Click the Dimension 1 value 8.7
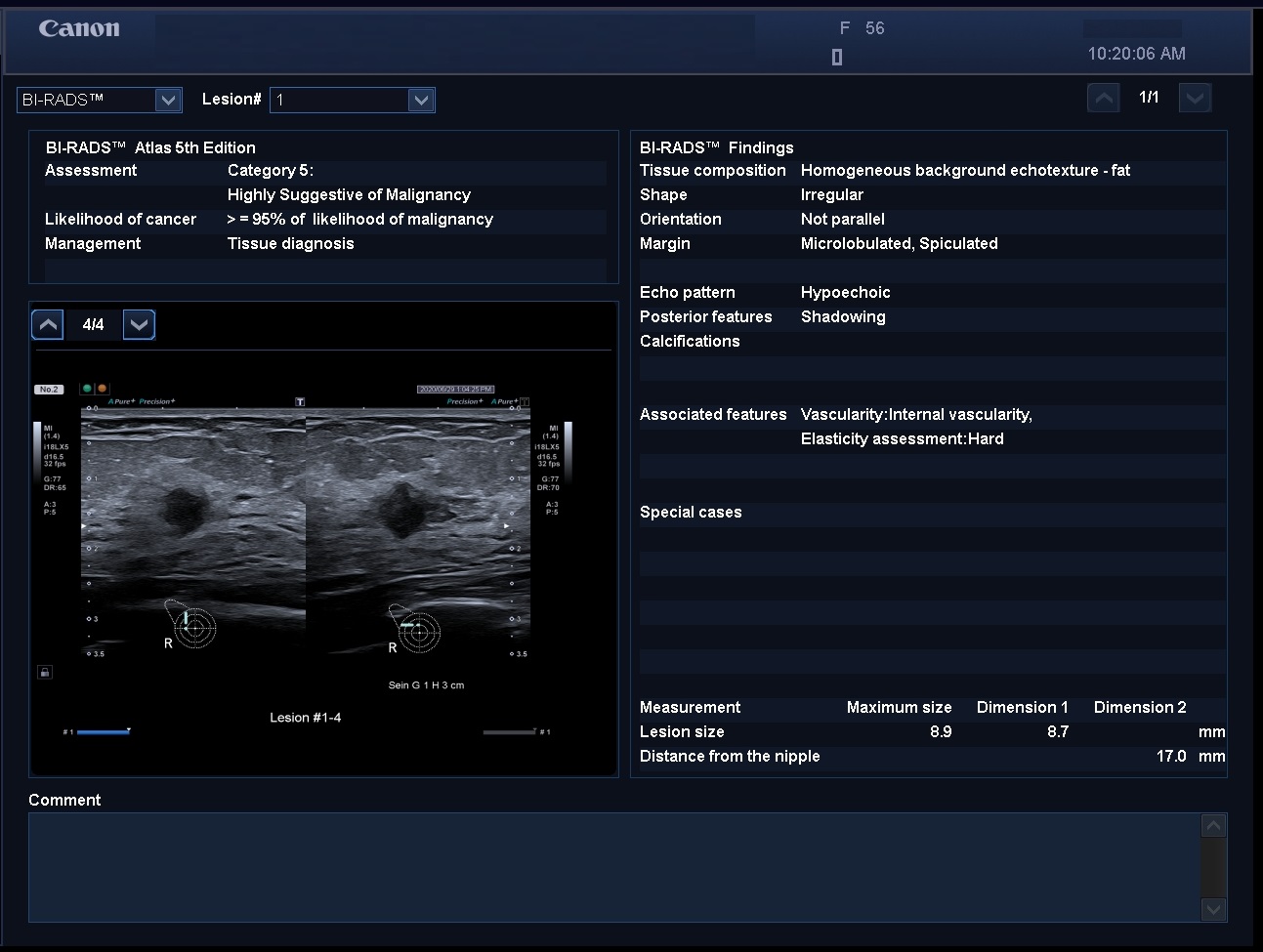 tap(1058, 731)
